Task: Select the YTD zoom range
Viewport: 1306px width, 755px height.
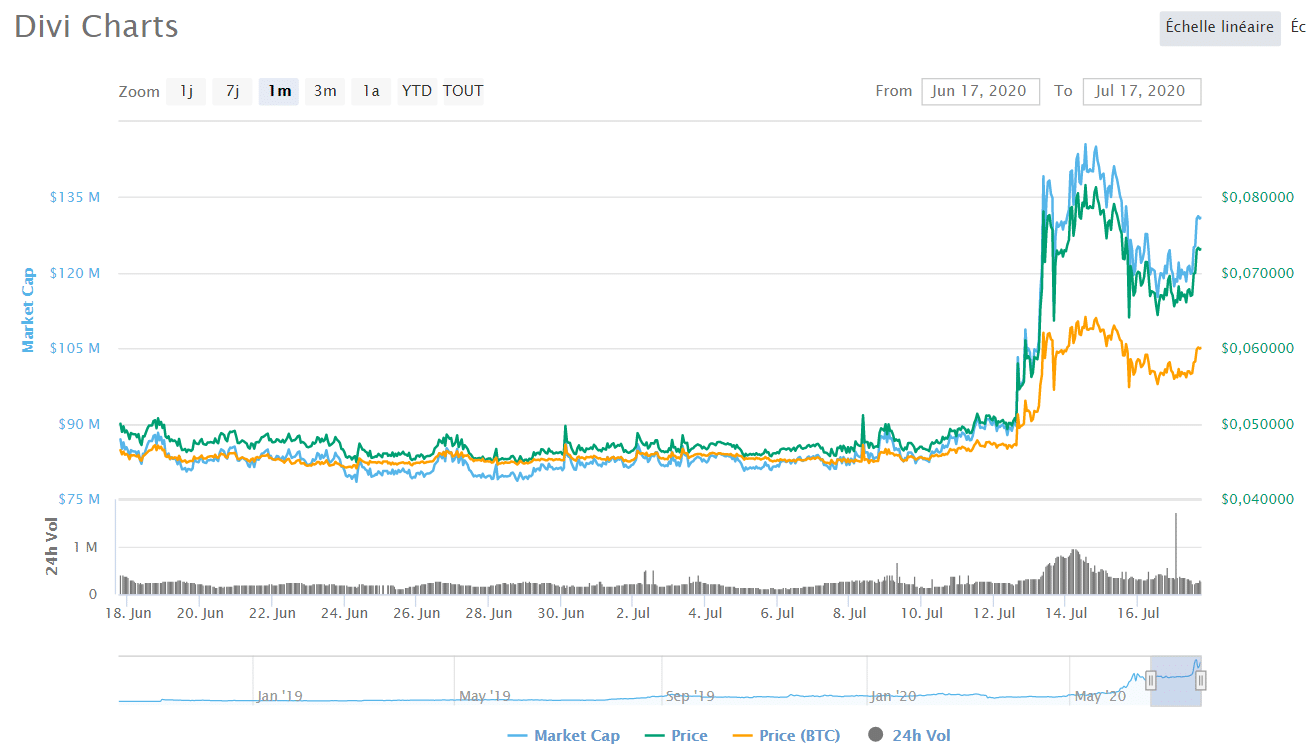Action: (x=417, y=91)
